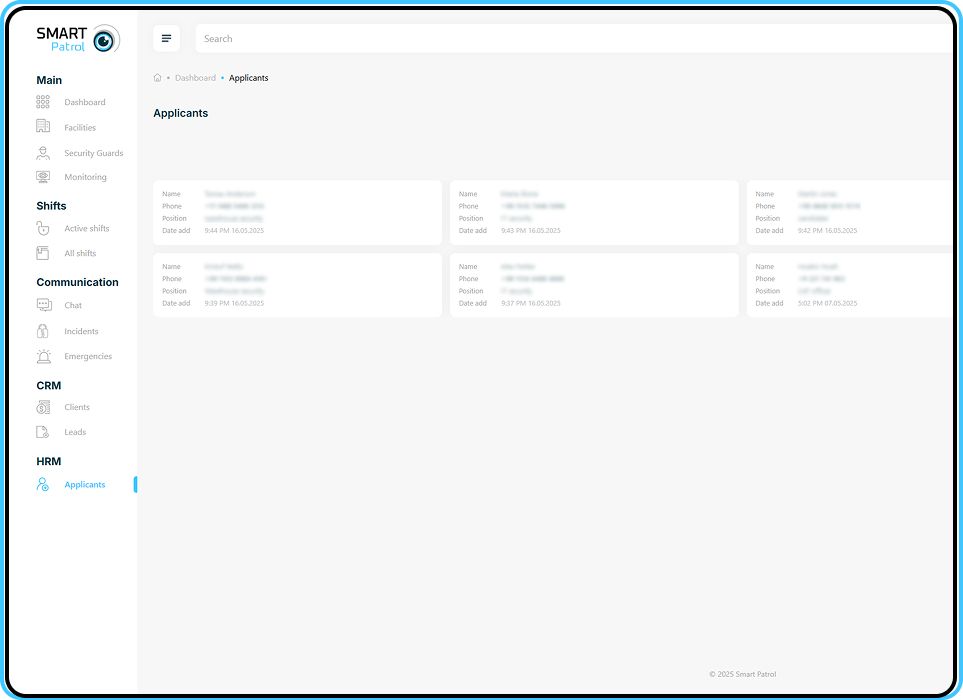Select the Applicants item under HRM
Viewport: 963px width, 700px height.
(84, 485)
